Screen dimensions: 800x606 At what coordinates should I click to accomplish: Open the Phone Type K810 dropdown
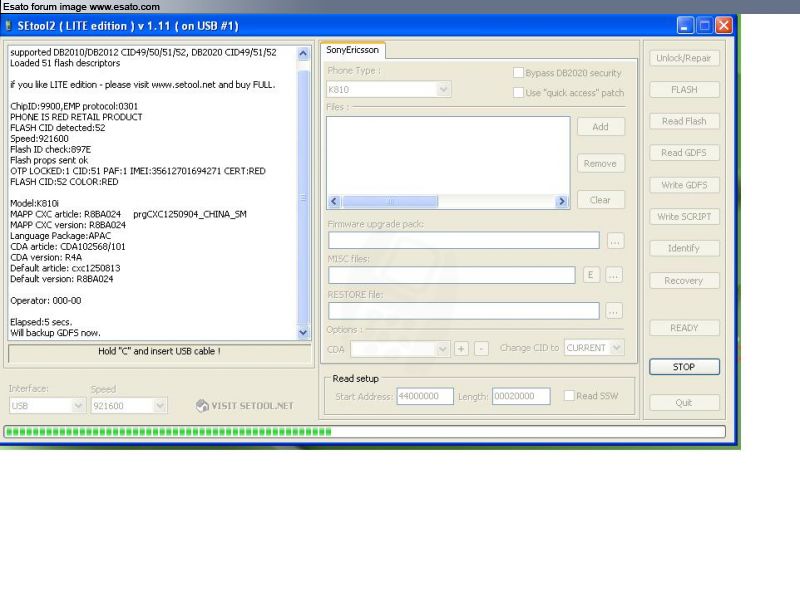(443, 89)
